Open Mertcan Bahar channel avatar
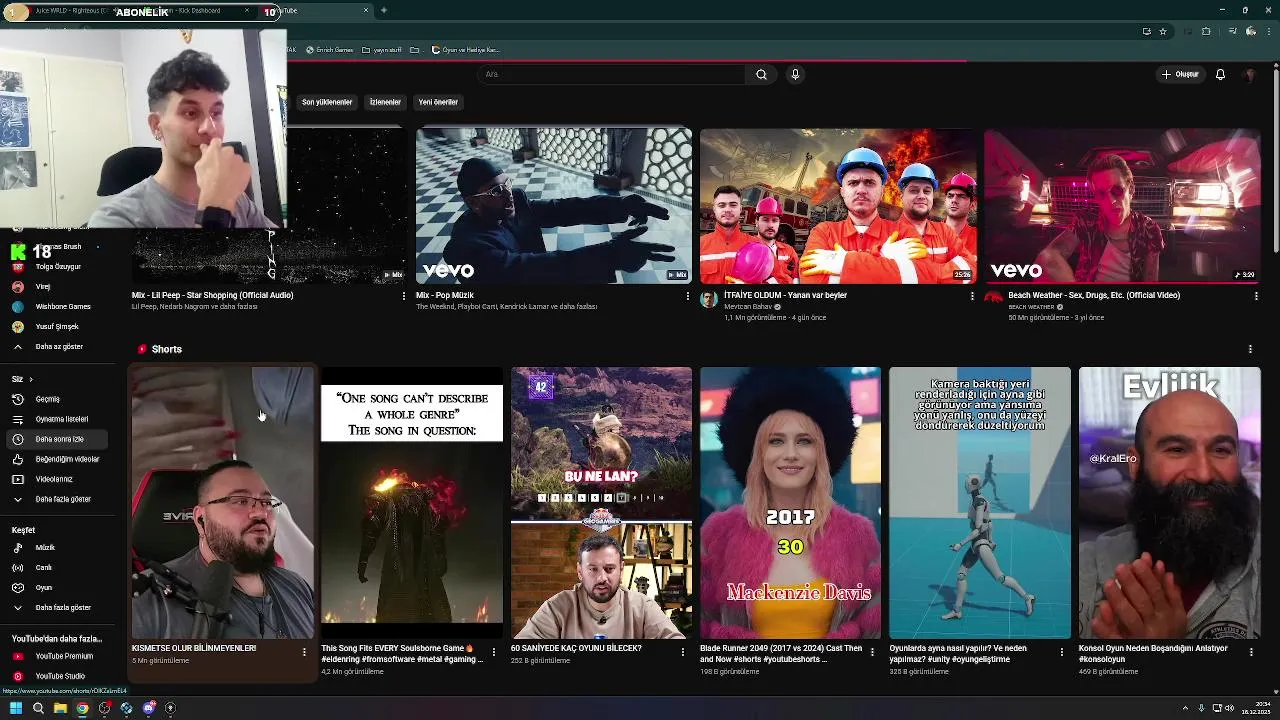The width and height of the screenshot is (1280, 720). tap(709, 299)
